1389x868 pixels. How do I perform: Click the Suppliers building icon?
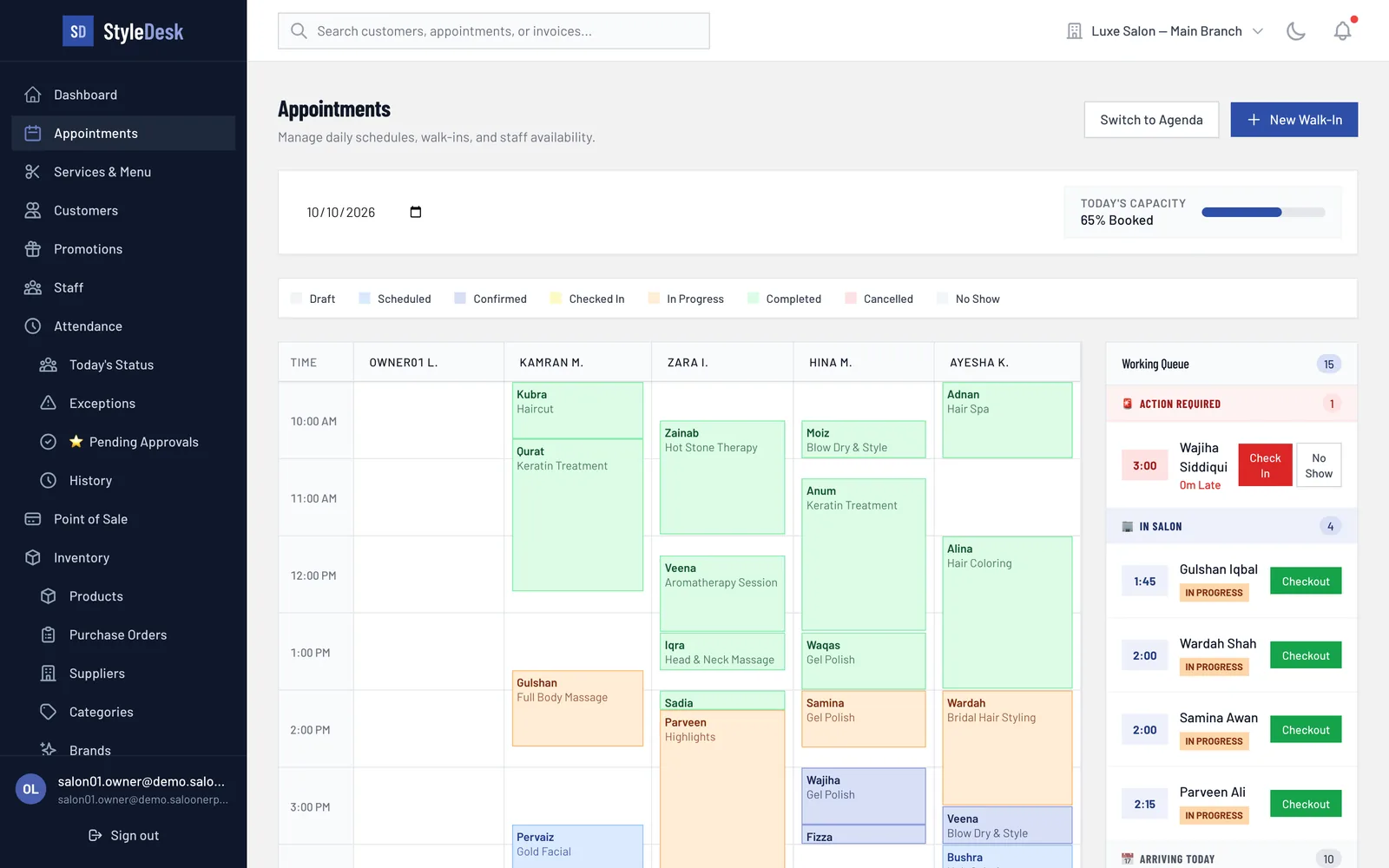coord(49,674)
